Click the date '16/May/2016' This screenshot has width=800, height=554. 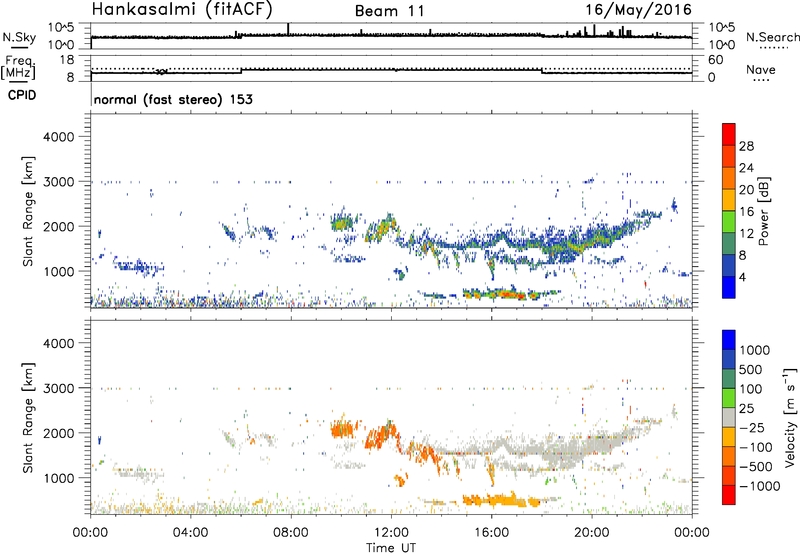(638, 10)
